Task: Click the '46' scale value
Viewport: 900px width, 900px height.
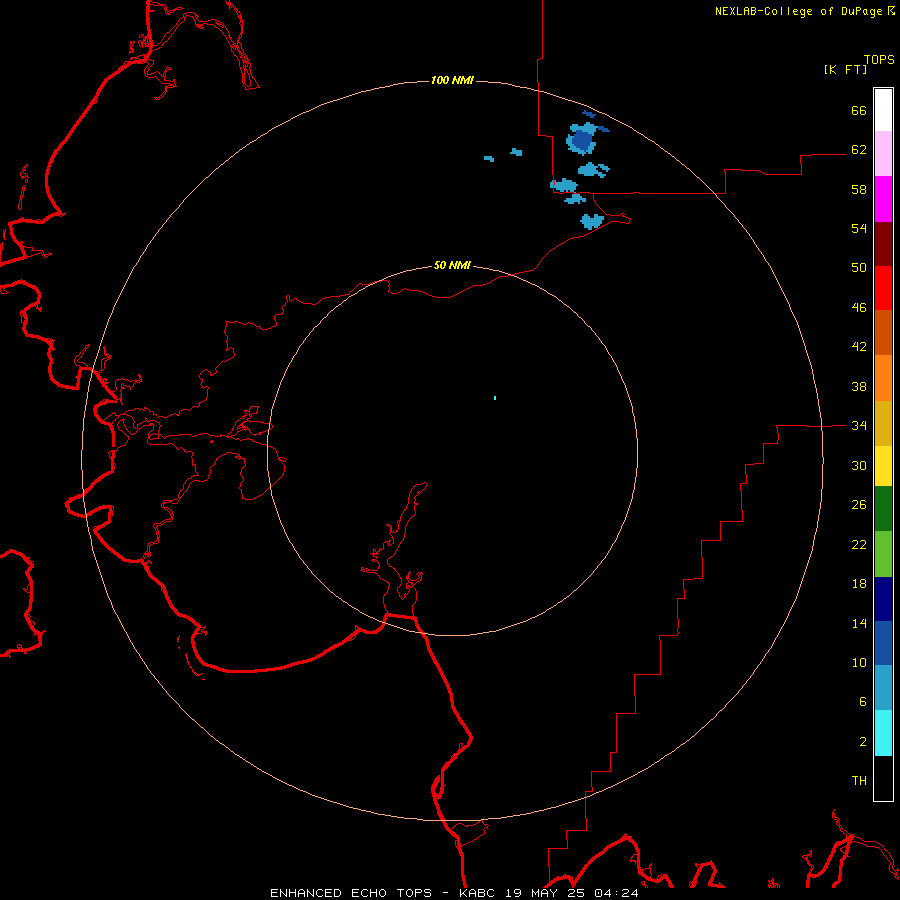Action: pyautogui.click(x=859, y=308)
